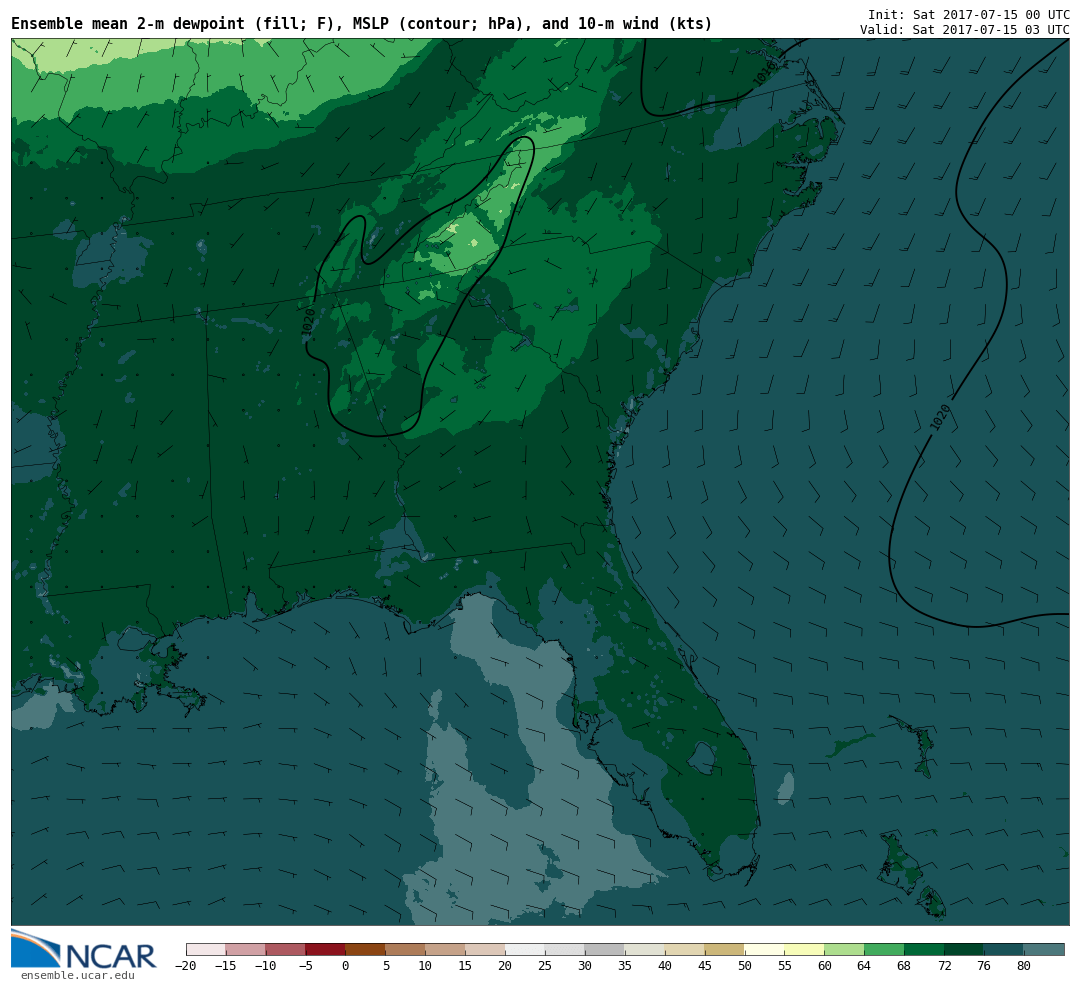Viewport: 1080px width, 988px height.
Task: Pick the legend swatch between 15 and 20
Action: [486, 949]
